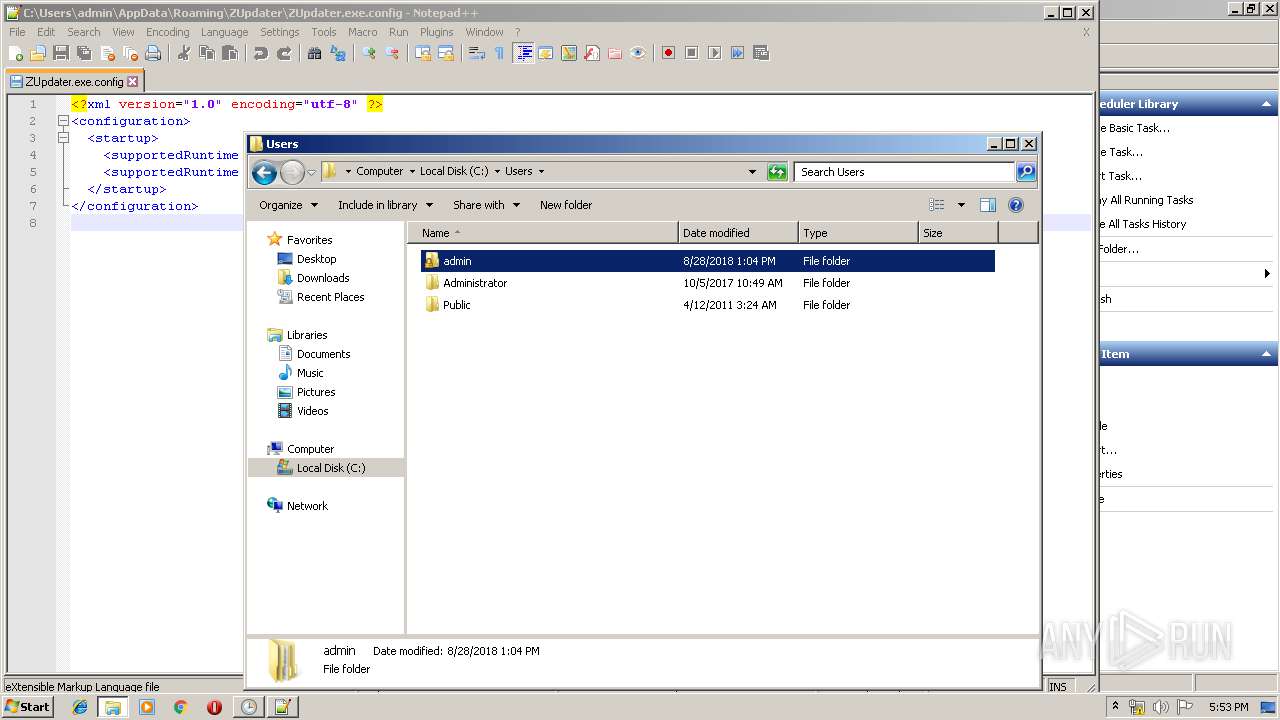Toggle word wrap in Notepad++ toolbar

coord(477,53)
